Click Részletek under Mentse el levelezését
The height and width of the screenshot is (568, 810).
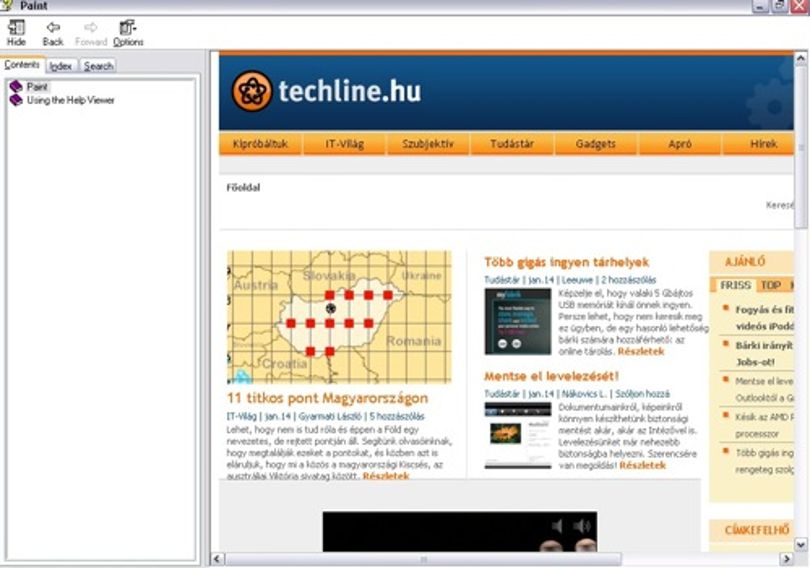coord(643,465)
